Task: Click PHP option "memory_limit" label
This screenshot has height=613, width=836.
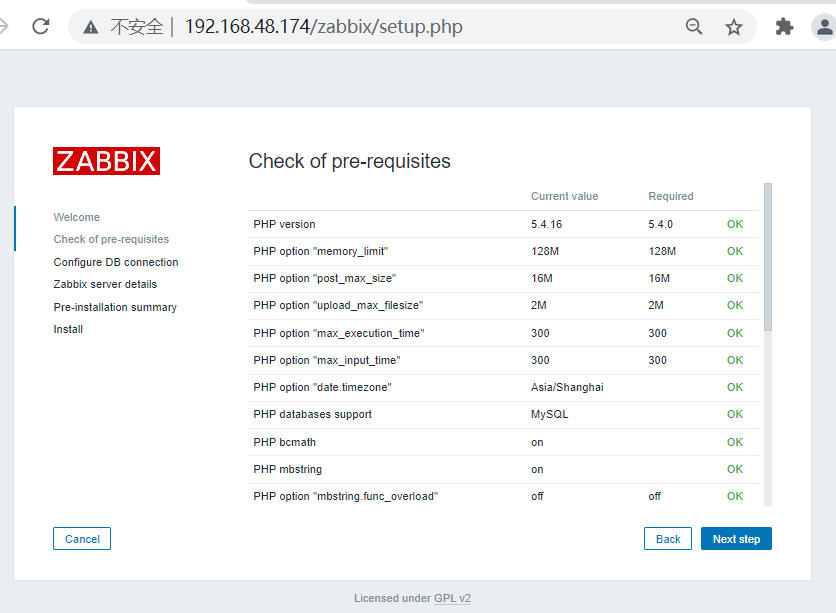Action: pos(320,251)
